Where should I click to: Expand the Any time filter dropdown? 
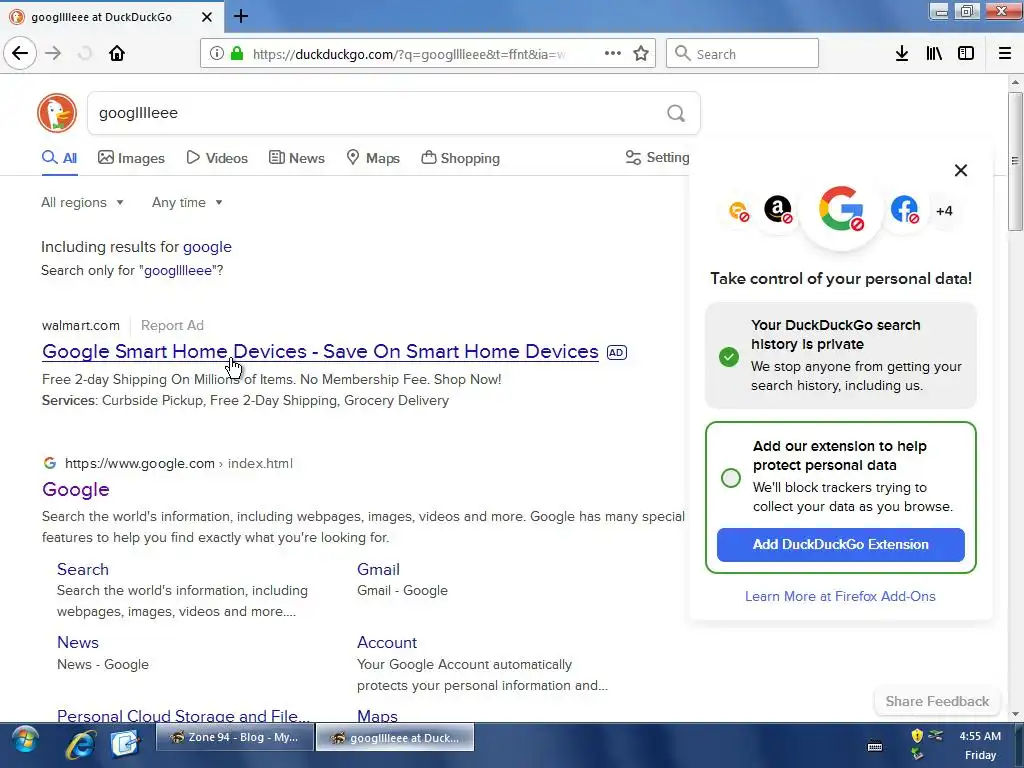tap(187, 202)
